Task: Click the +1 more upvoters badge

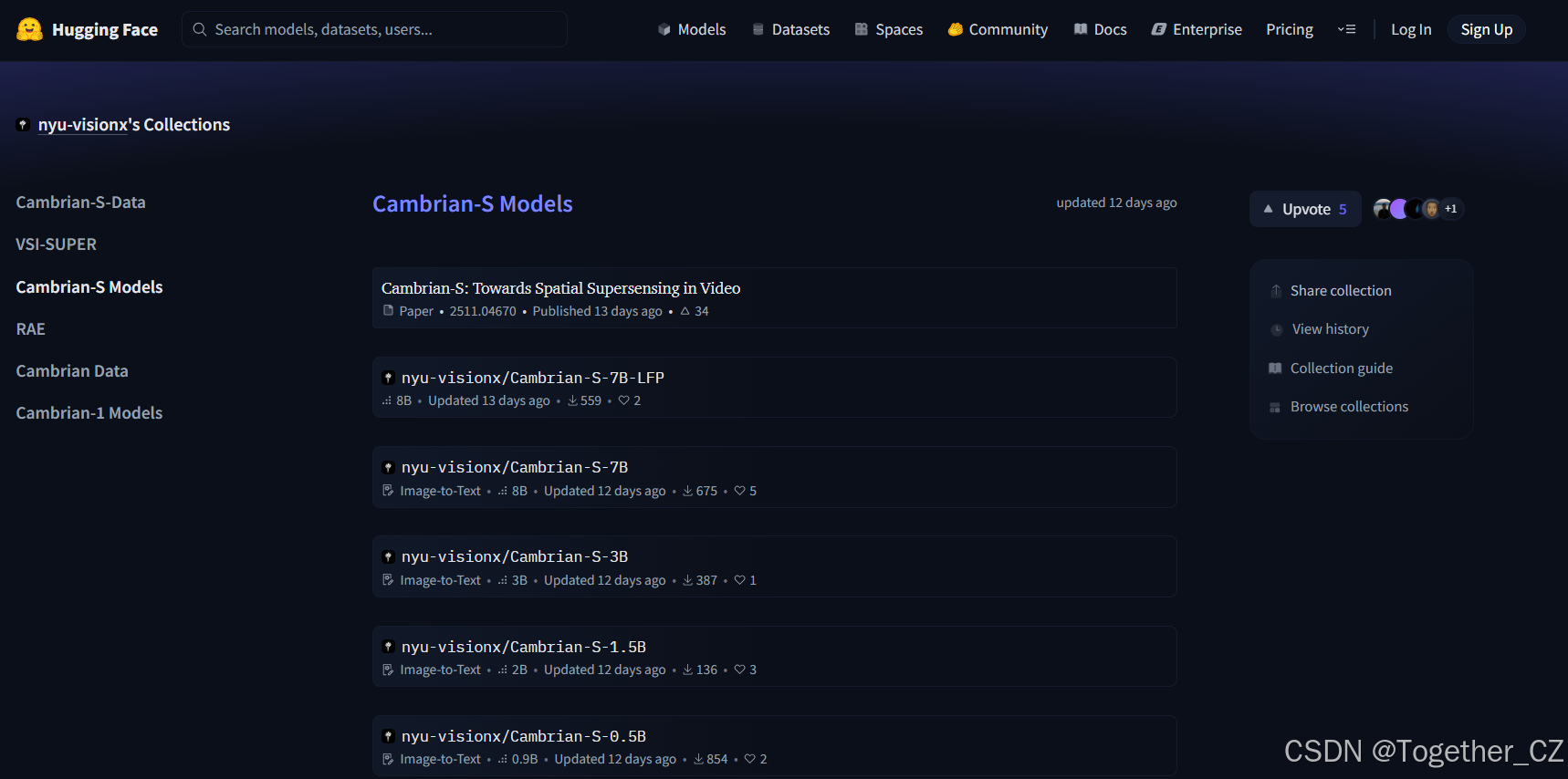Action: [1451, 209]
